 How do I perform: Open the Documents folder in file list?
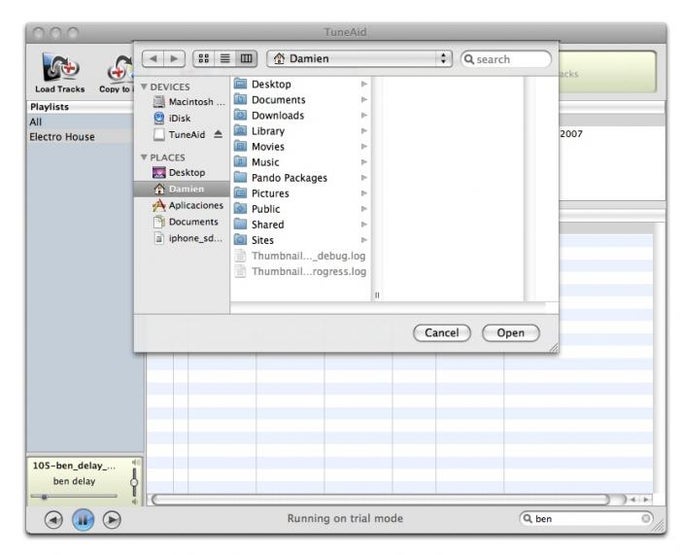click(301, 100)
